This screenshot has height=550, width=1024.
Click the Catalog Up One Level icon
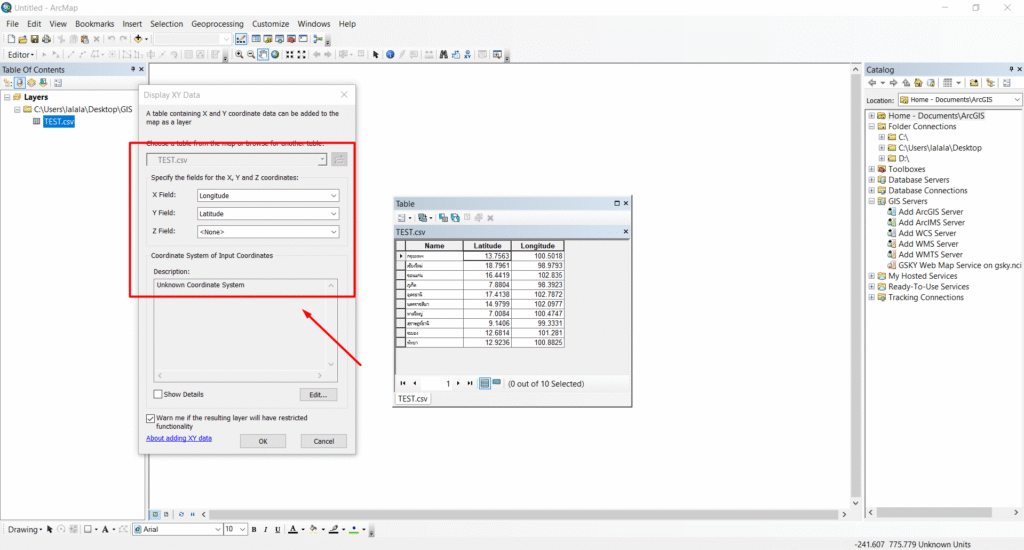click(906, 83)
